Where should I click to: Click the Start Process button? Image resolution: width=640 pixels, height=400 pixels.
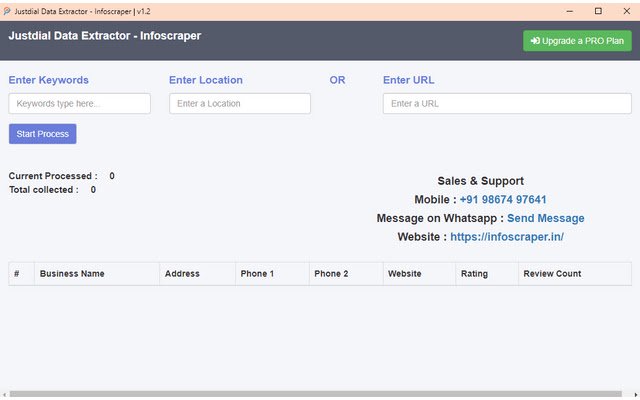click(42, 134)
